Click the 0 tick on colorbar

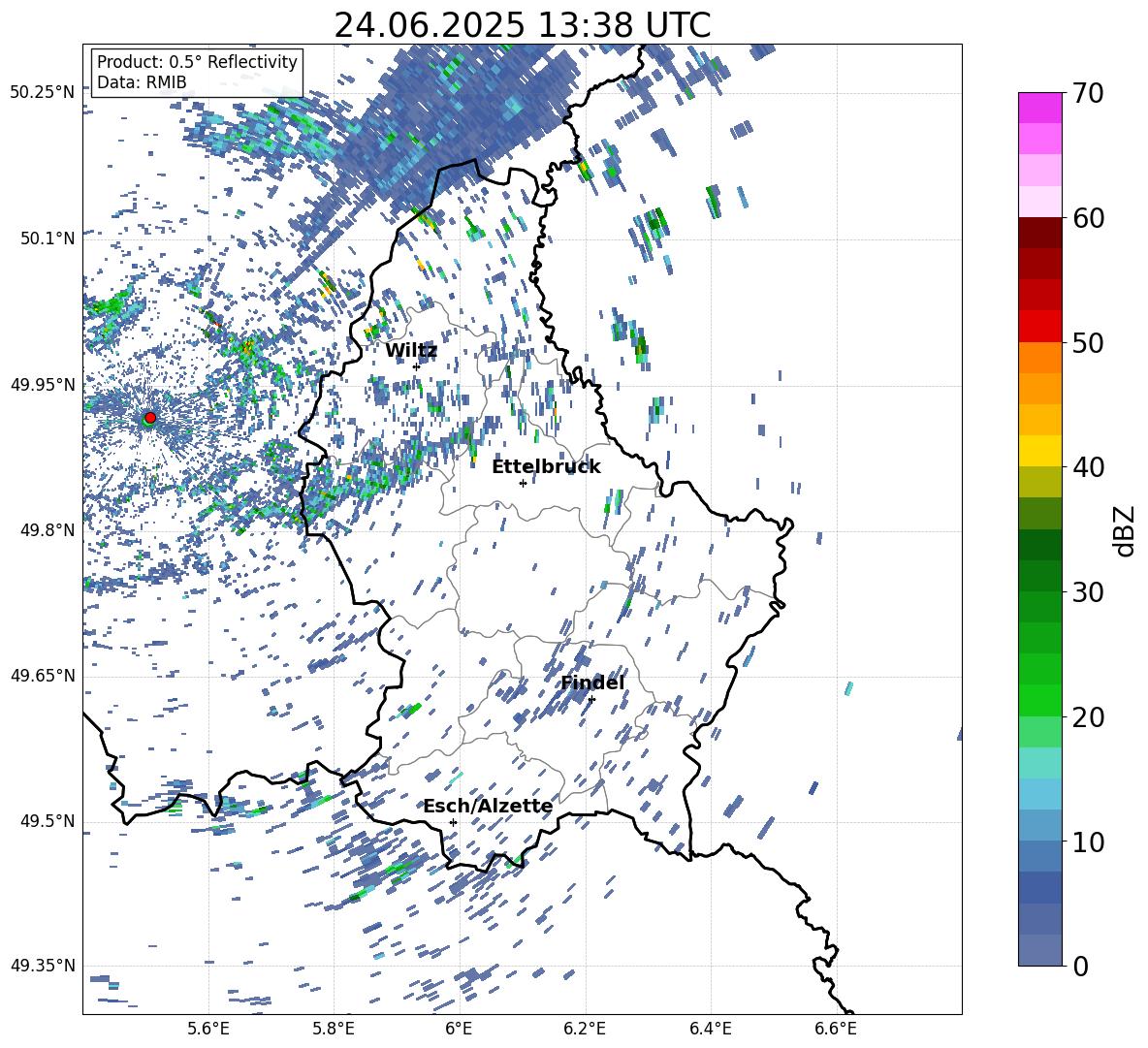point(1080,966)
